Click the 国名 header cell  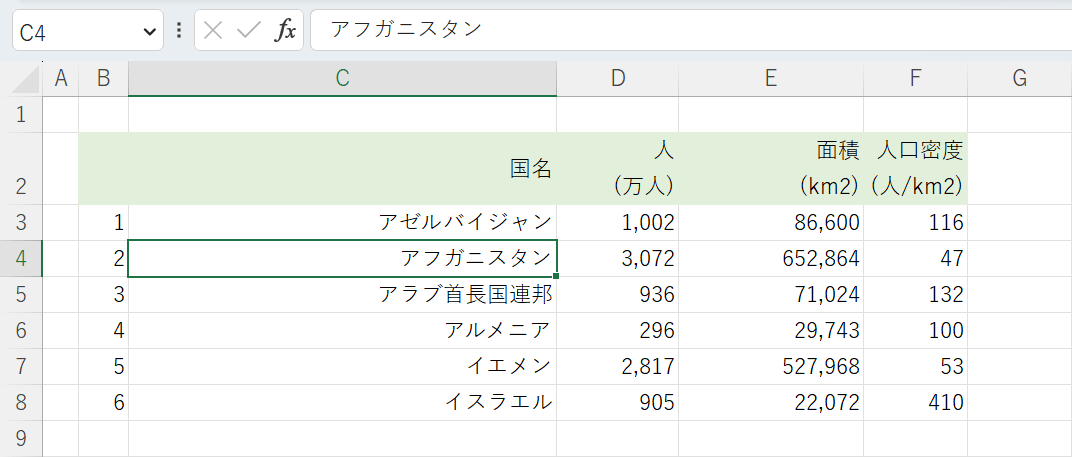point(342,168)
